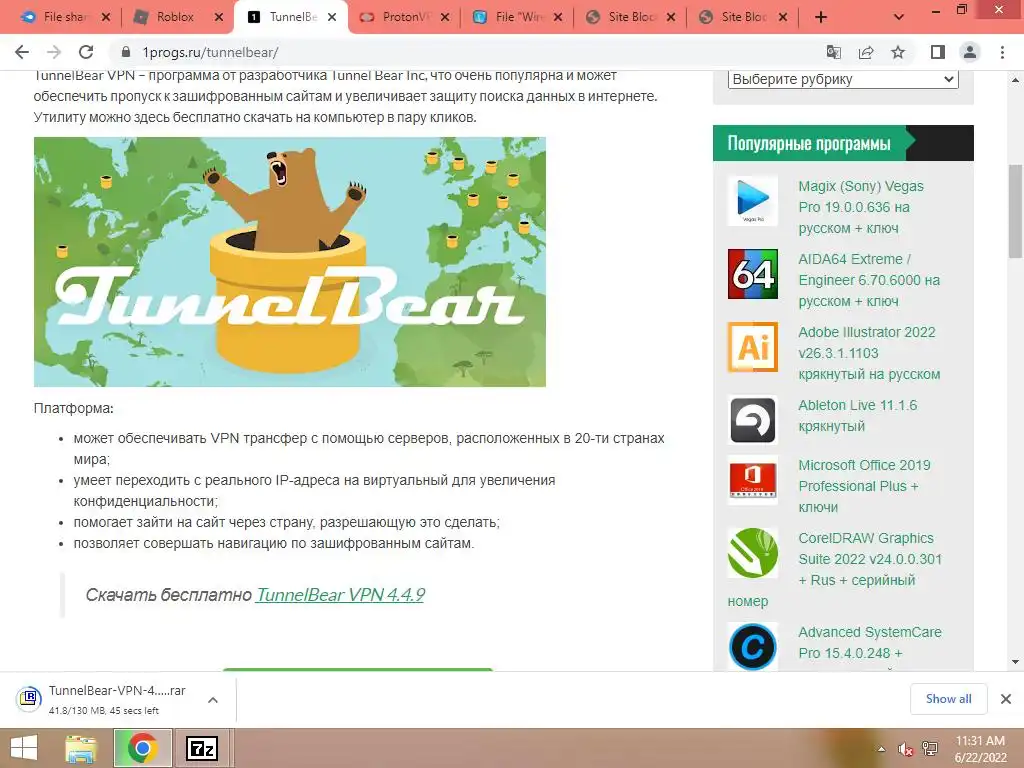Screen dimensions: 1024x768
Task: Toggle the browser side panel
Action: coord(938,52)
